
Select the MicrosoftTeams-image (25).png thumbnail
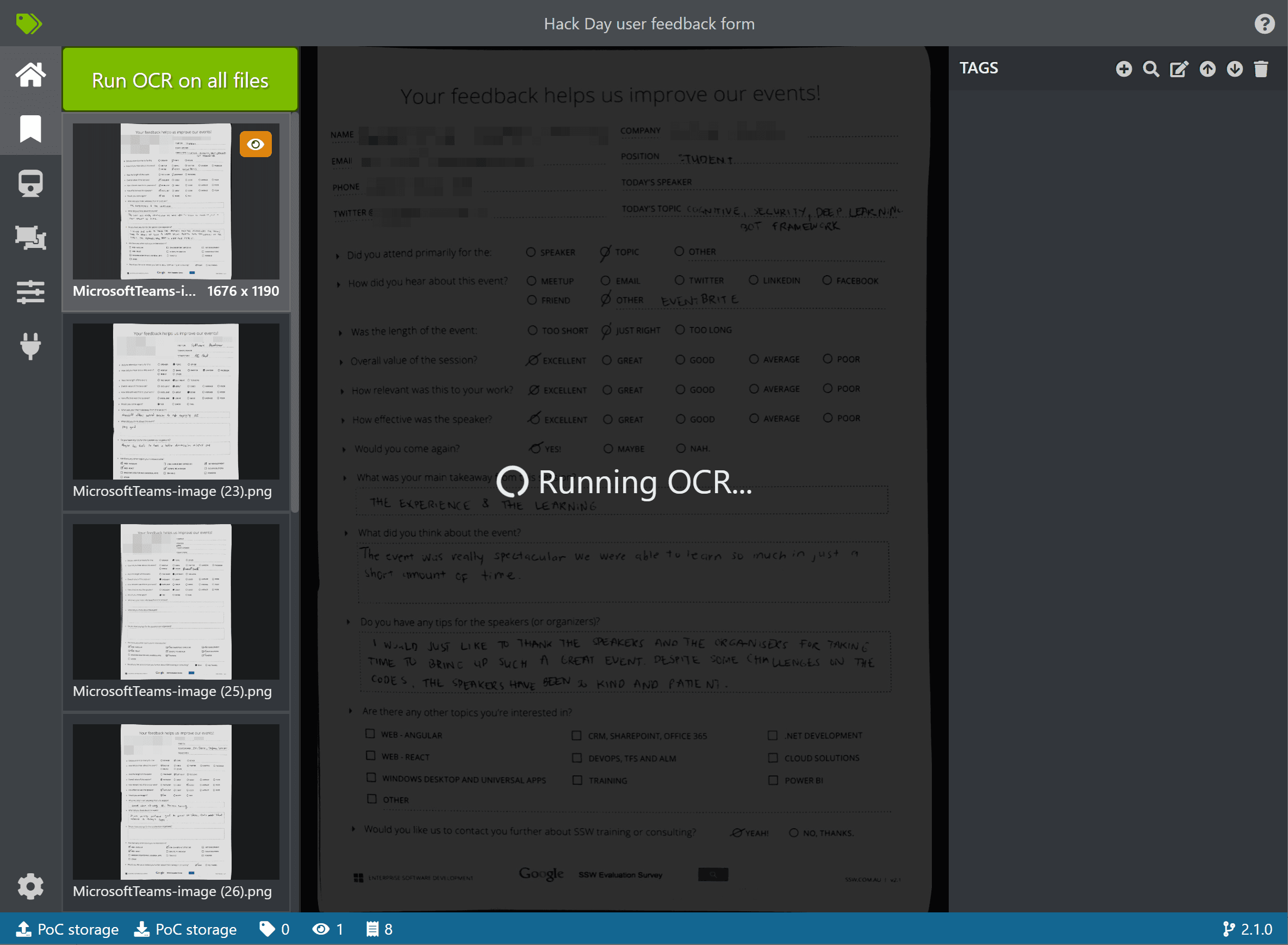175,601
